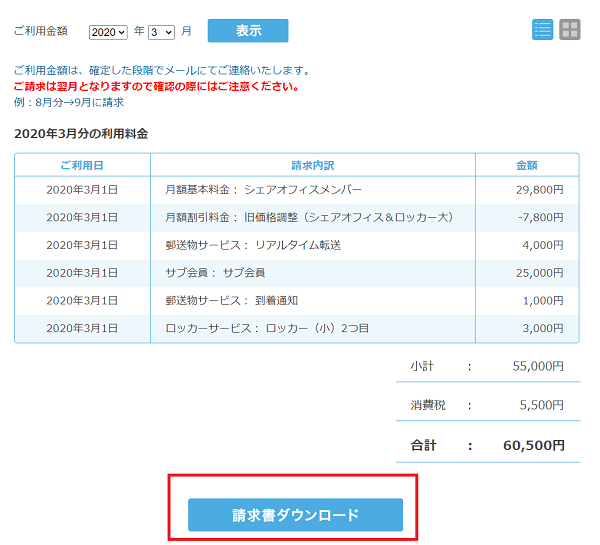This screenshot has height=545, width=600.
Task: Select the 請求内訳 column header
Action: pyautogui.click(x=312, y=165)
